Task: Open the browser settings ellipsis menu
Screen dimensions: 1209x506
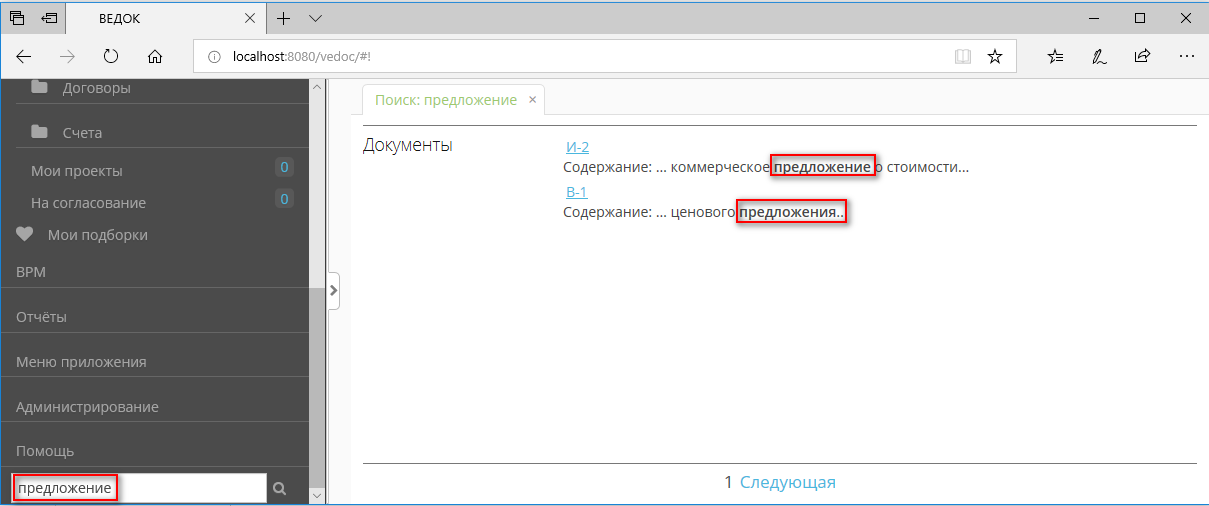Action: click(x=1187, y=57)
